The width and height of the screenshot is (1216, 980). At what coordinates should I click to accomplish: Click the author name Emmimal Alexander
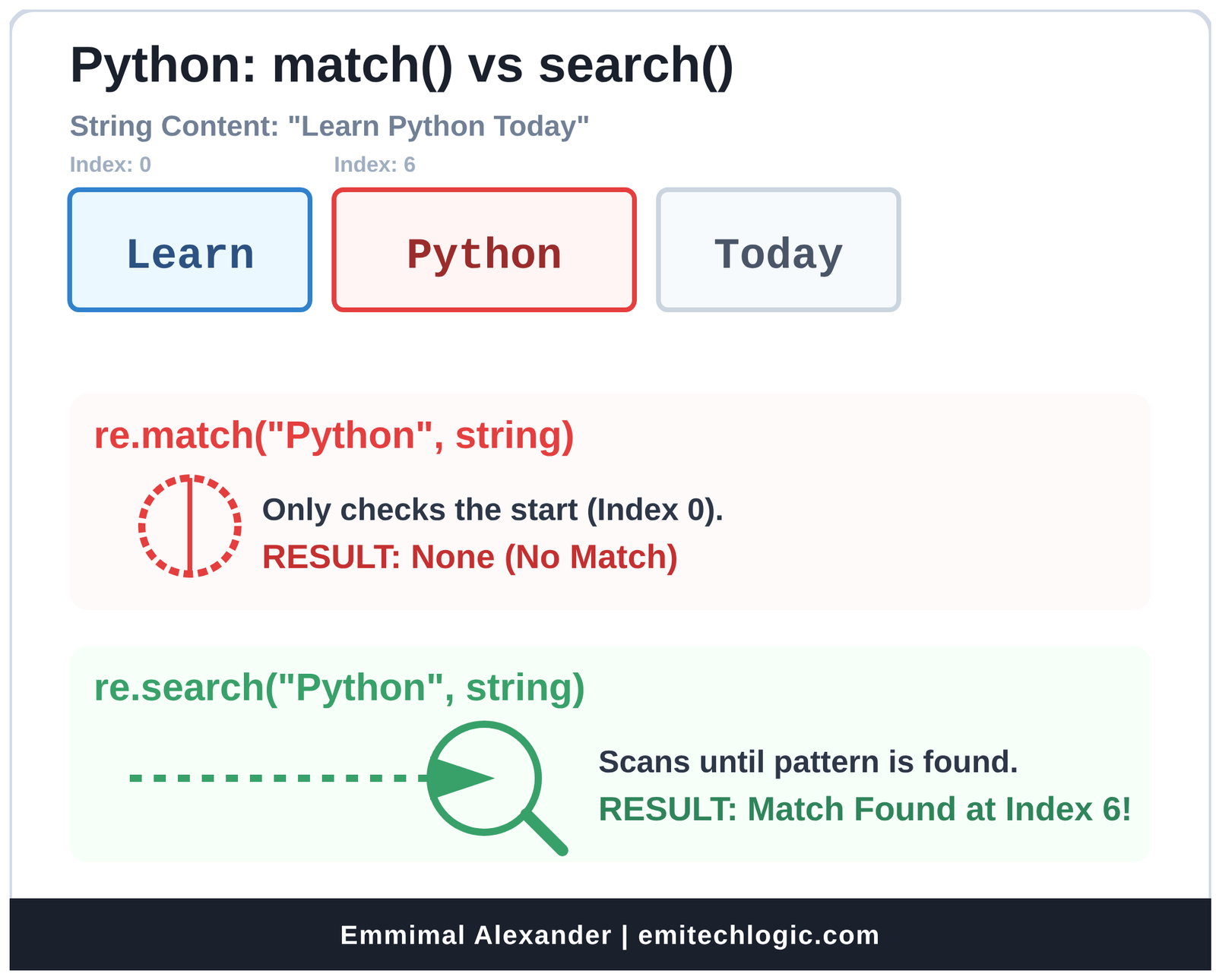pos(476,935)
